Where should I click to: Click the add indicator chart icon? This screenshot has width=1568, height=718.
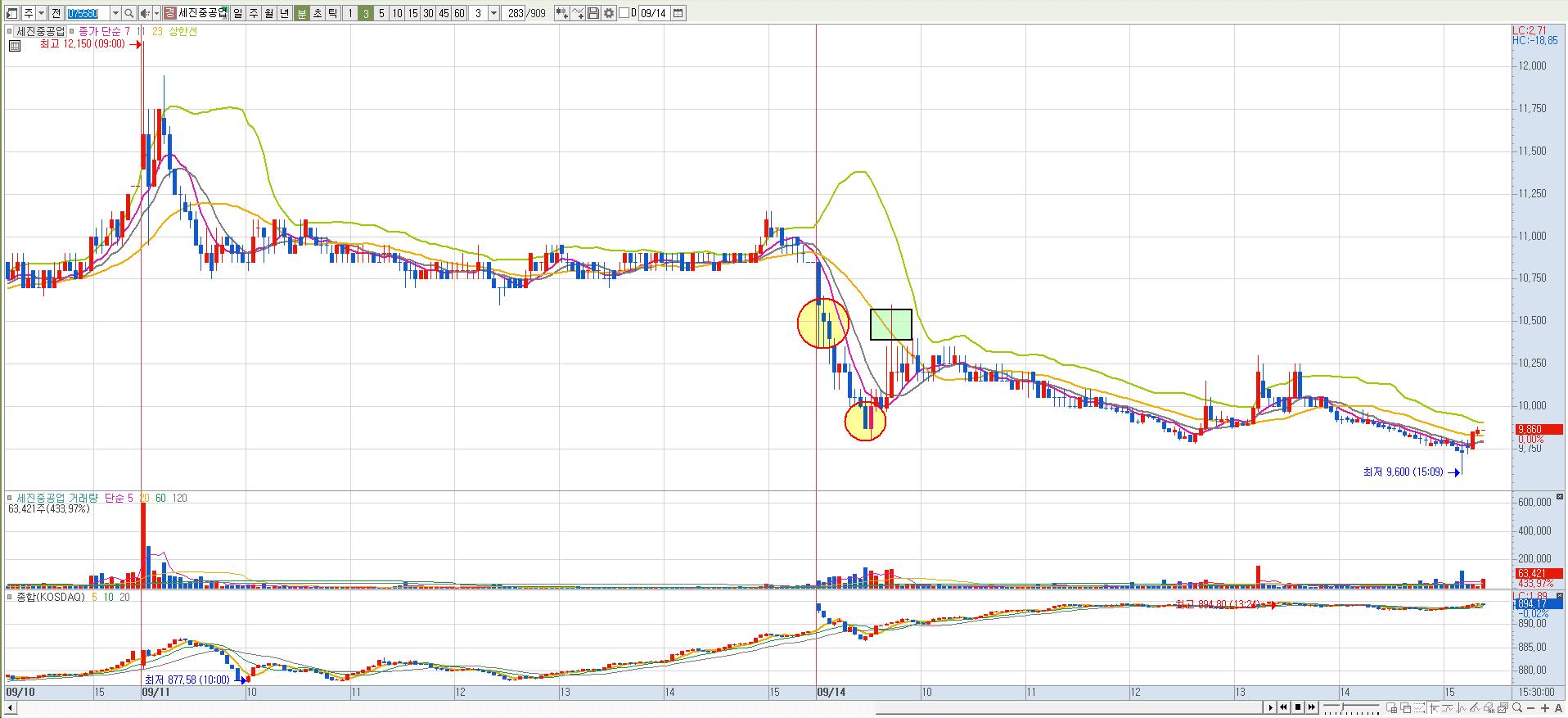(561, 13)
